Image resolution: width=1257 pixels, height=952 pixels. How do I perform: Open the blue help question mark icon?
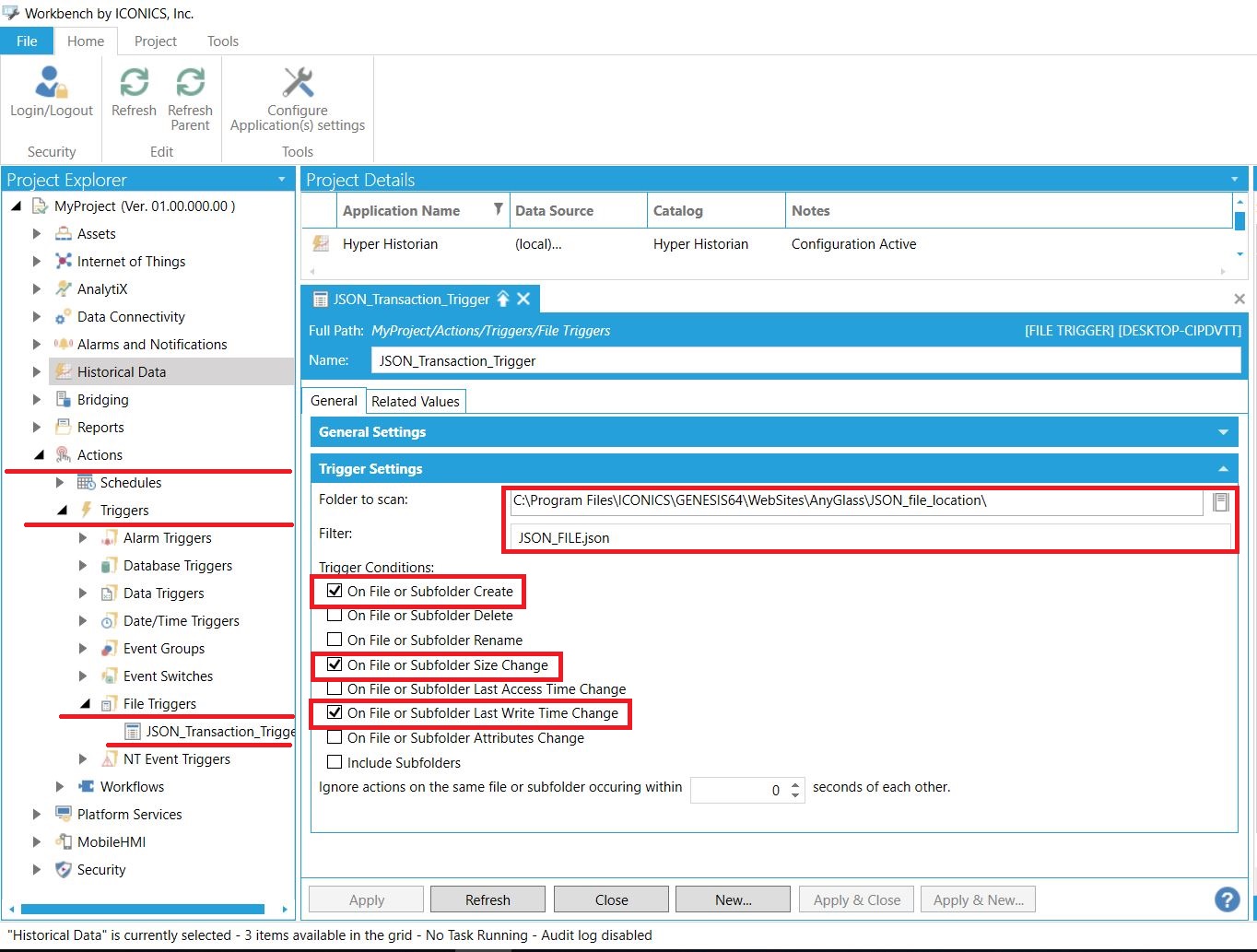click(x=1227, y=899)
